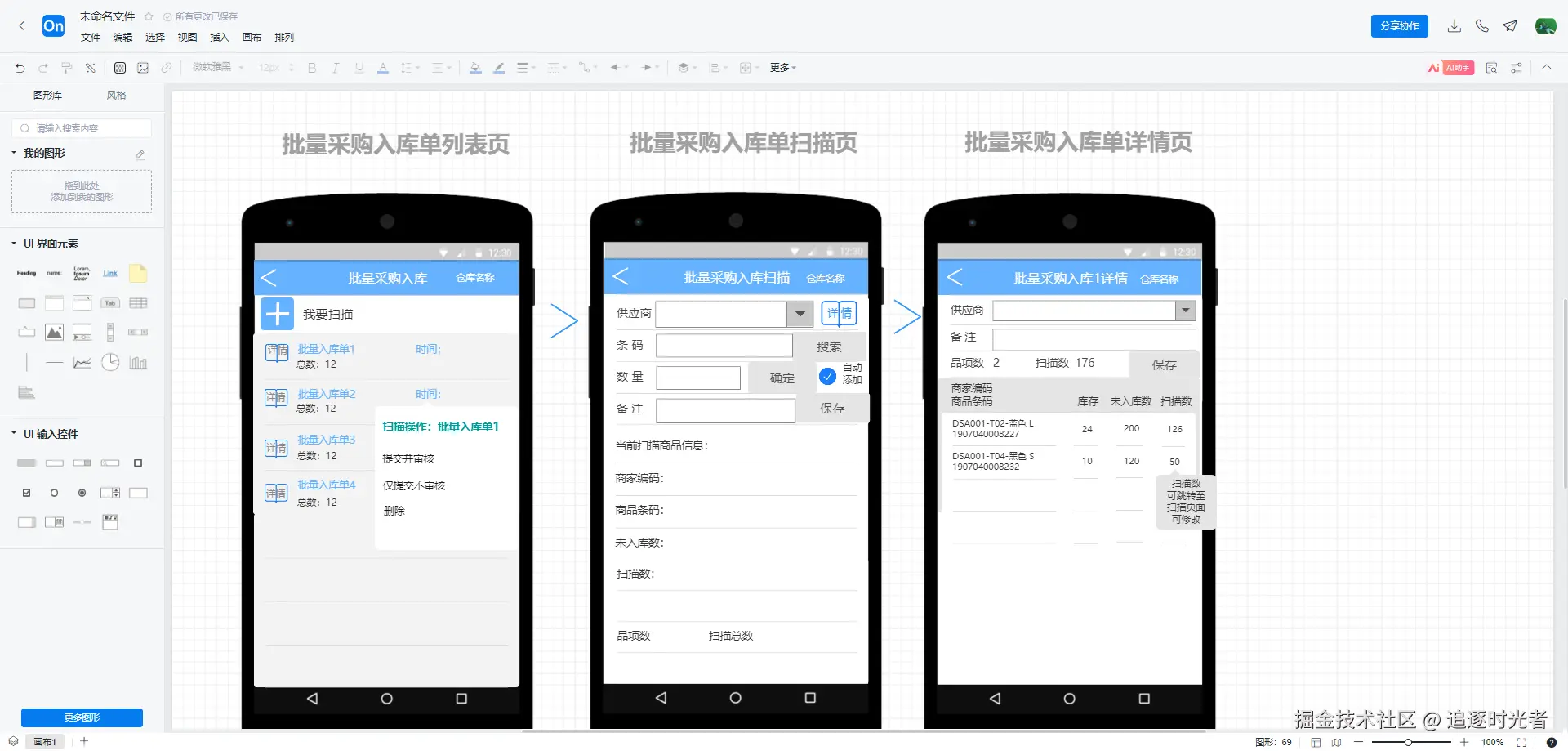Viewport: 1568px width, 751px height.
Task: Open the AI助手 assistant
Action: (x=1450, y=68)
